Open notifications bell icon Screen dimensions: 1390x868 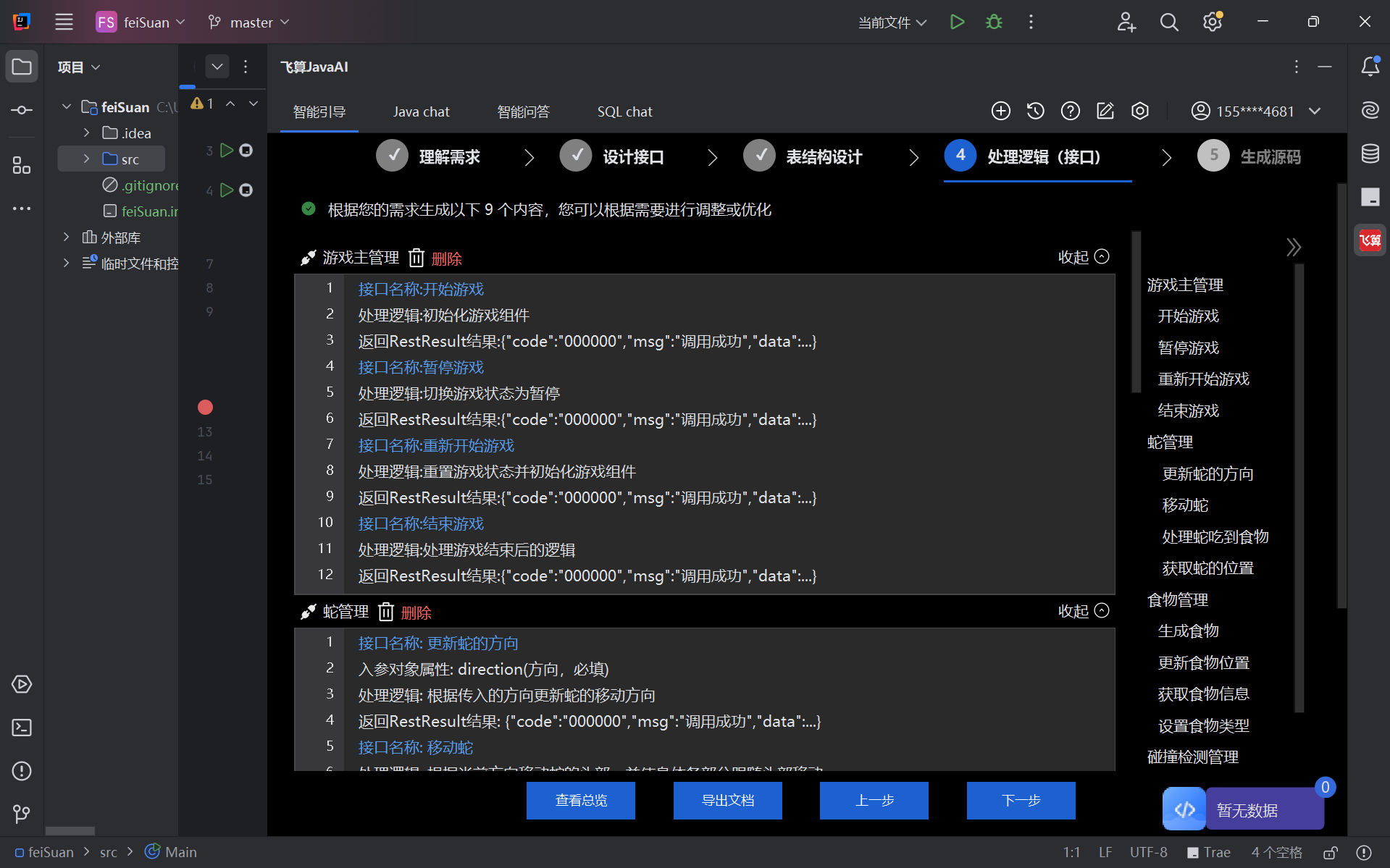(1369, 67)
